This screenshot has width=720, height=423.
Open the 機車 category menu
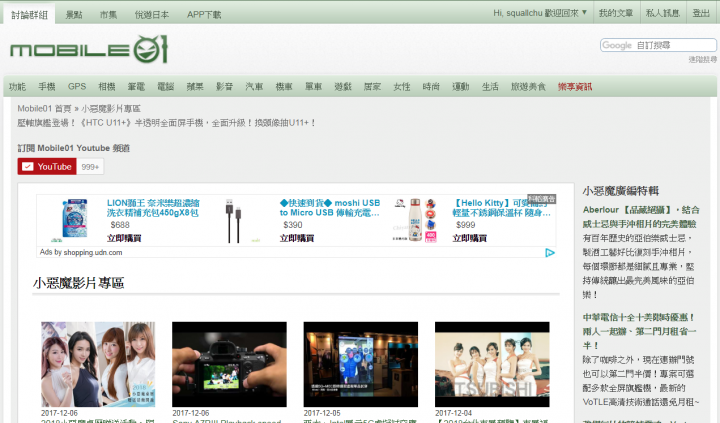[284, 86]
